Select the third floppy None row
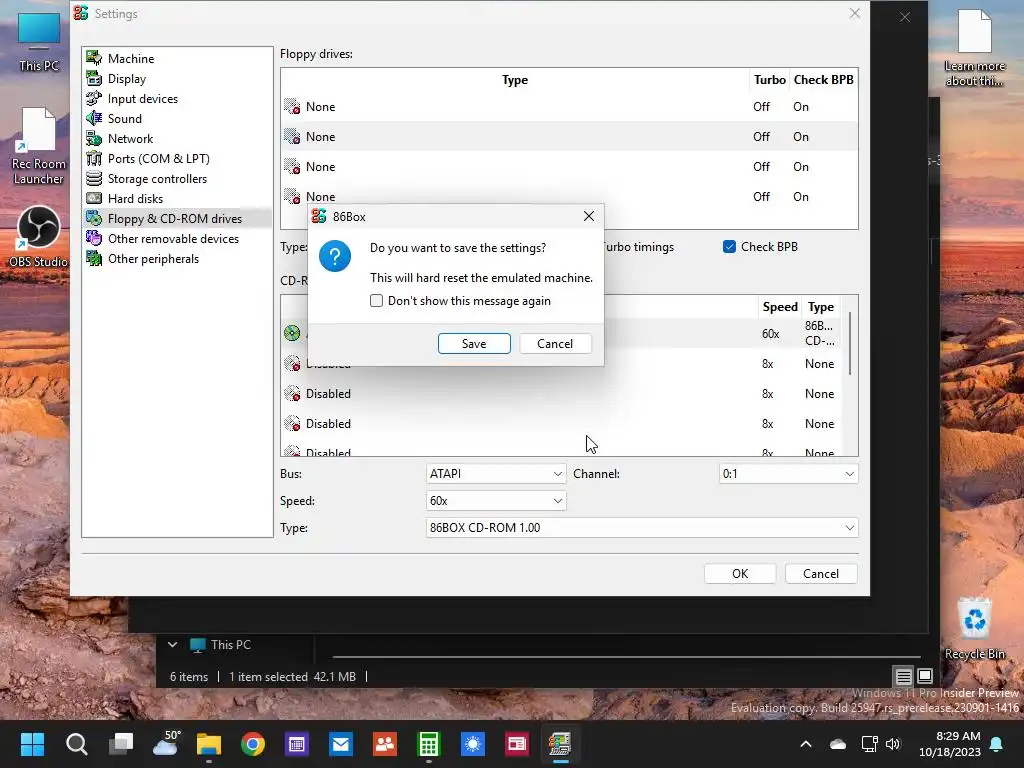The width and height of the screenshot is (1024, 768). (x=569, y=167)
